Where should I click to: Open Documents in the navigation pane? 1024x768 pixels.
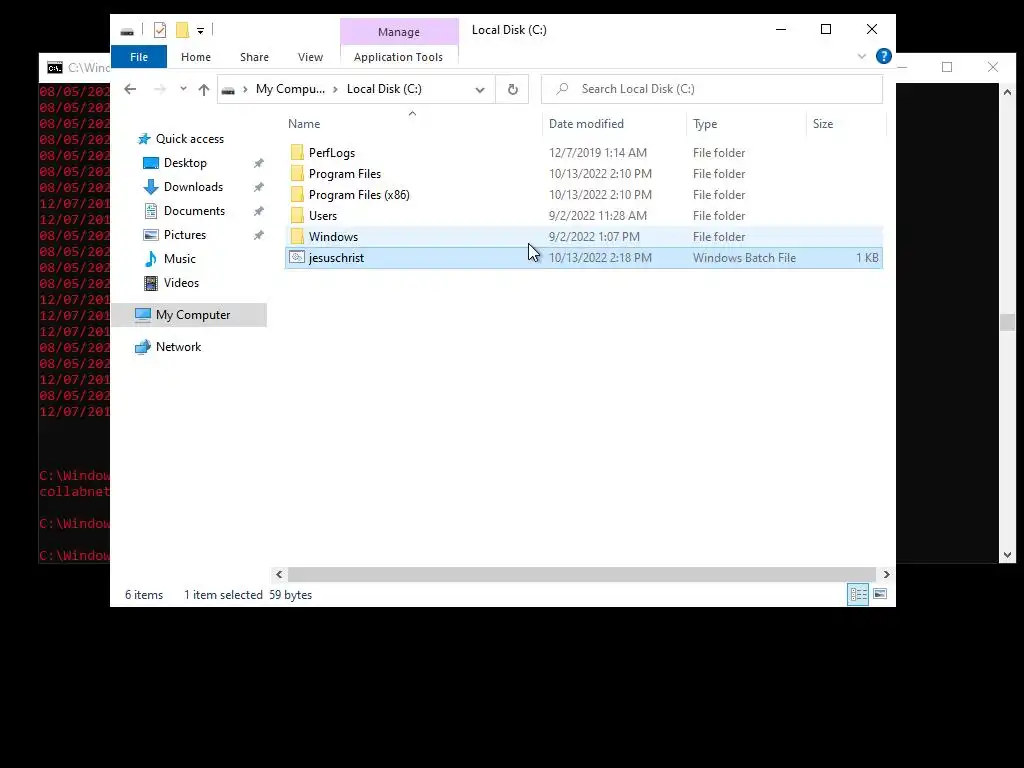pos(194,211)
